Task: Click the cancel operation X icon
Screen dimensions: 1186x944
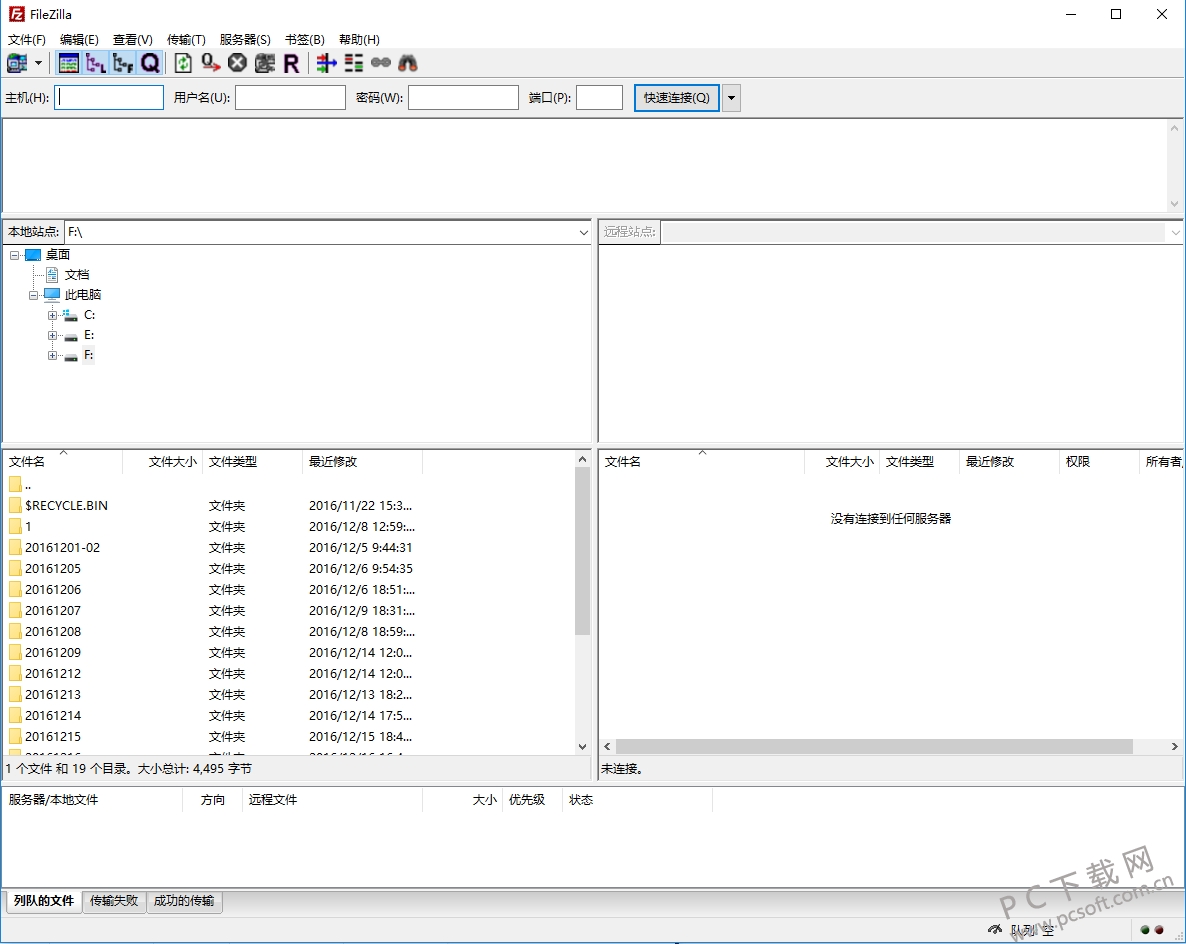Action: pos(238,64)
